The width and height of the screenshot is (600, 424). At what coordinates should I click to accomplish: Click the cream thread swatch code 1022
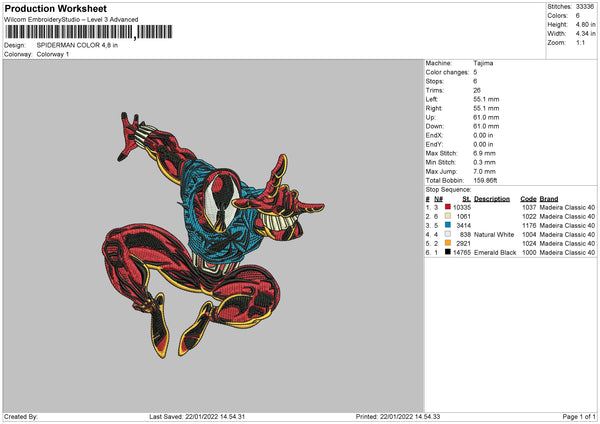pos(447,216)
